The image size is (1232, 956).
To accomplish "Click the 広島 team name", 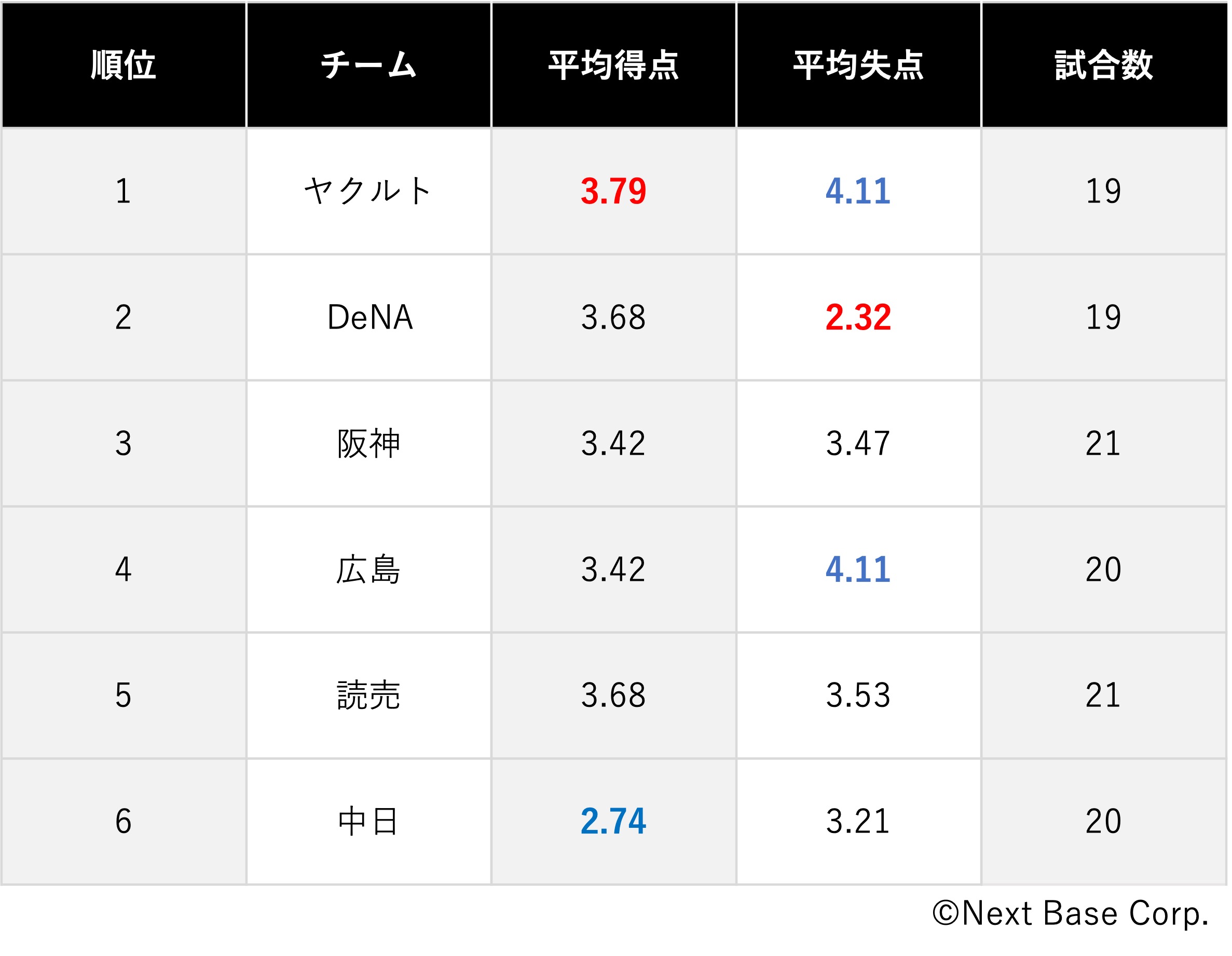I will [x=368, y=569].
